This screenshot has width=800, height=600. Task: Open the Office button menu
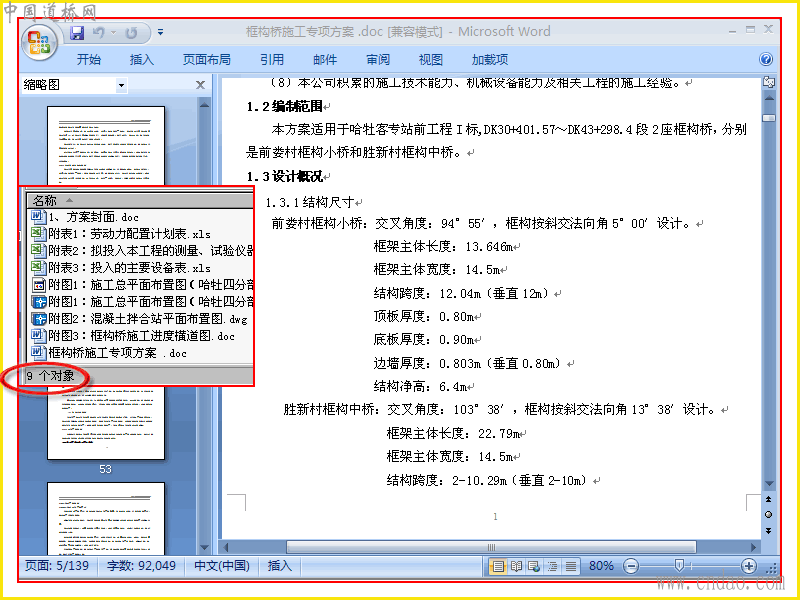39,43
